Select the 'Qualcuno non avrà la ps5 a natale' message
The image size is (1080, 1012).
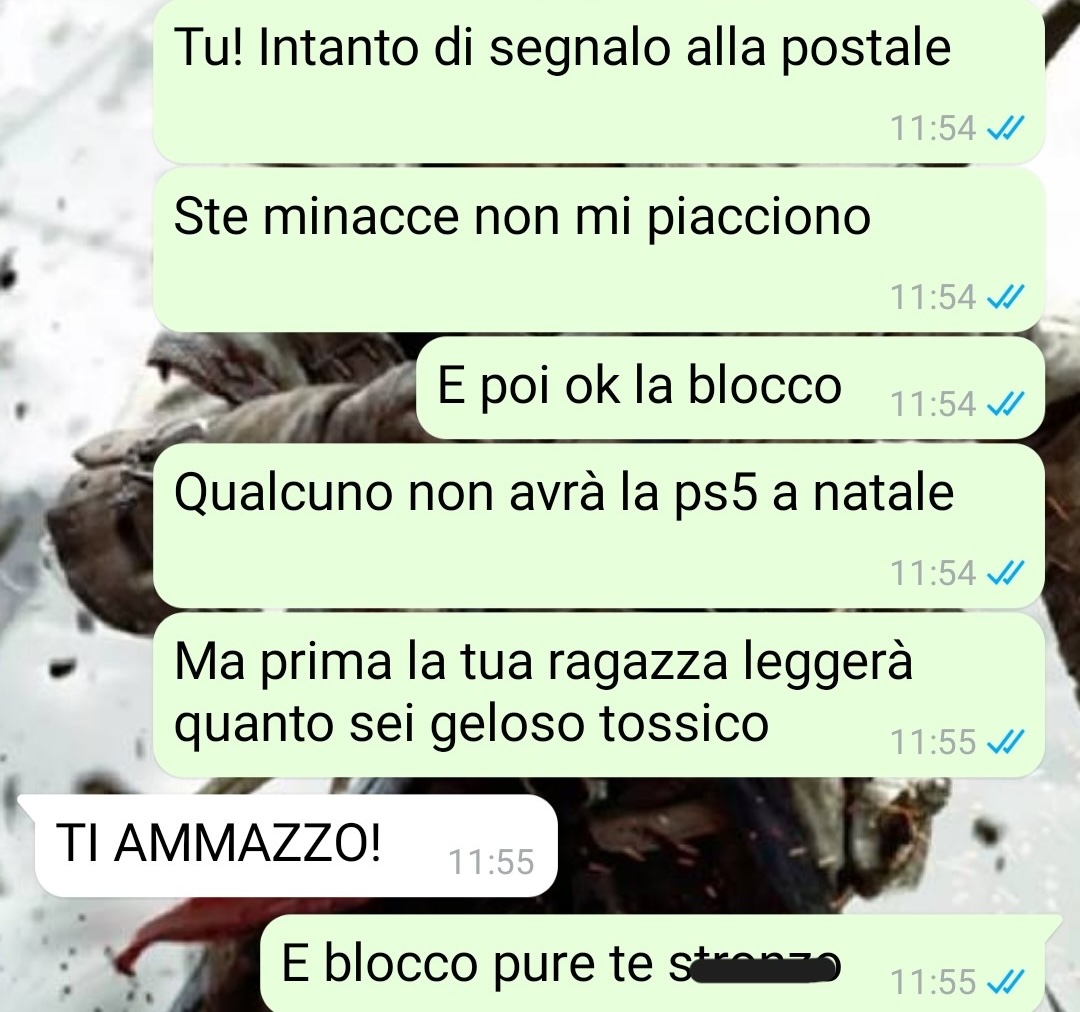point(598,526)
